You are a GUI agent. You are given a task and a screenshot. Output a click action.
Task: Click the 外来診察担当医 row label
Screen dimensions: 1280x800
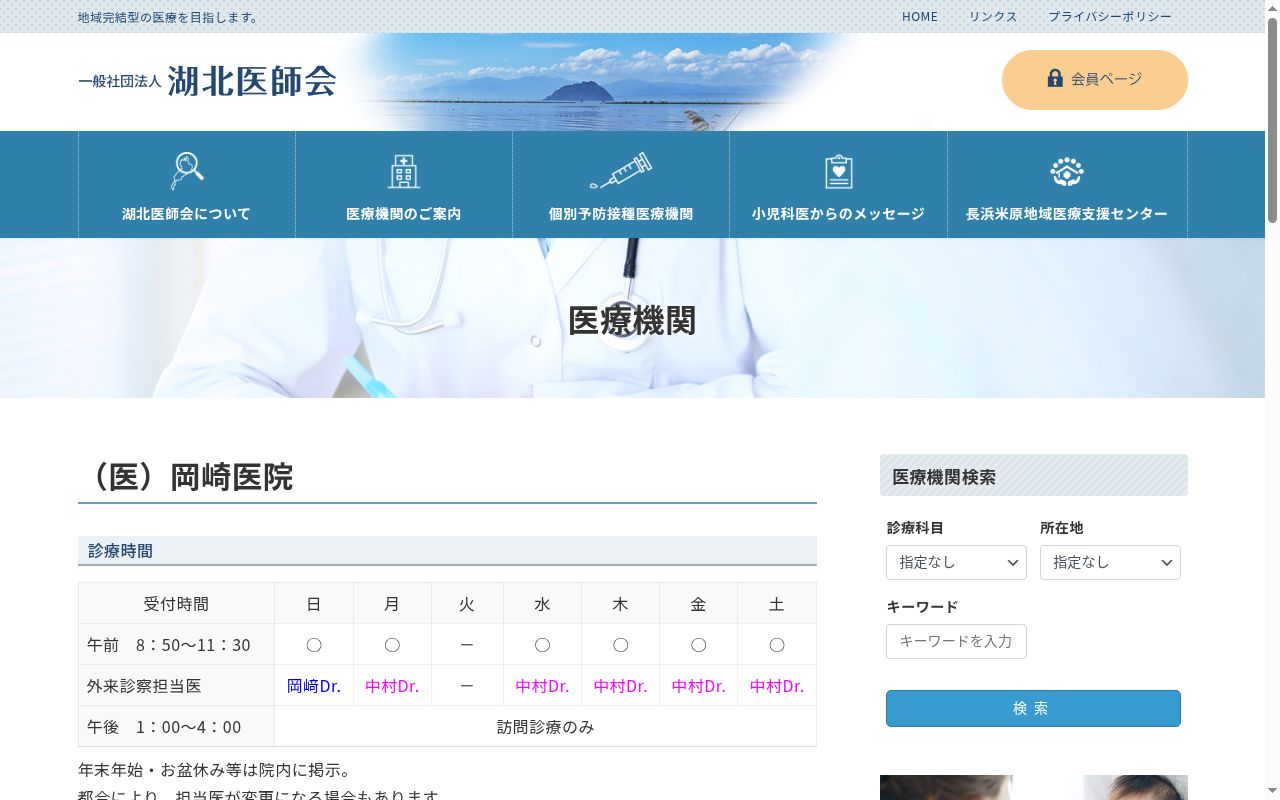[176, 686]
